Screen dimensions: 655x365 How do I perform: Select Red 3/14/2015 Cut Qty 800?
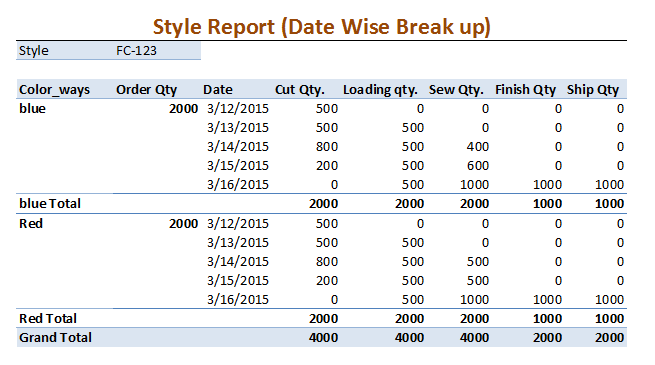point(327,261)
